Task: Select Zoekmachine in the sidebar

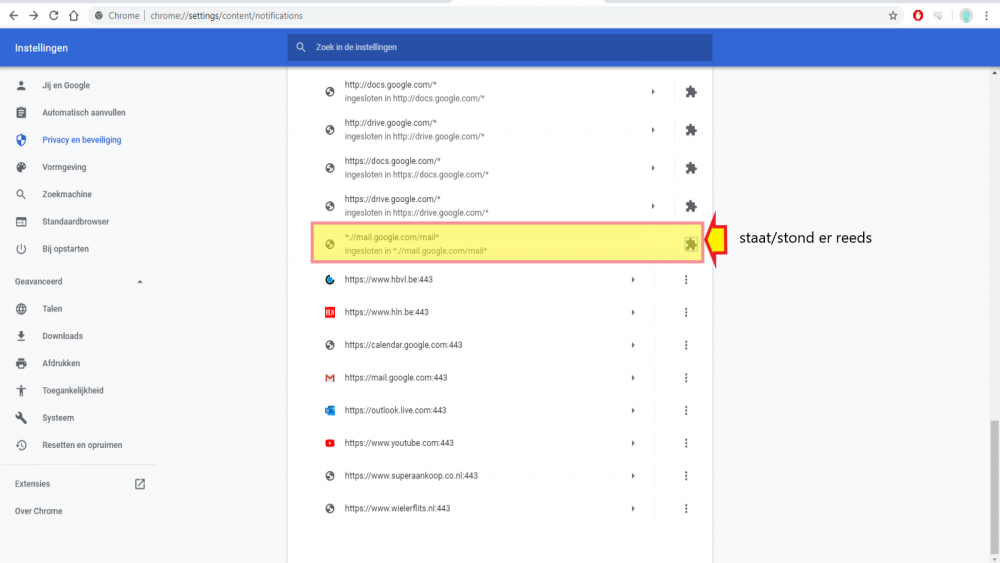Action: pos(65,194)
